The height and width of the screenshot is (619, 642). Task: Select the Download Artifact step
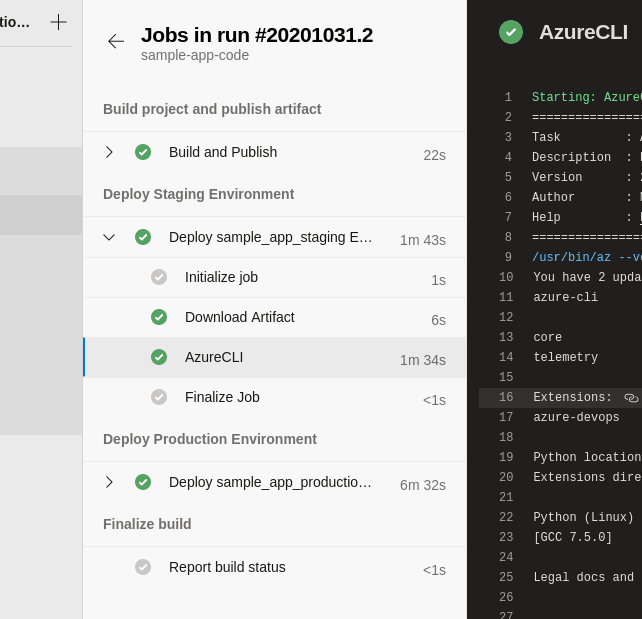coord(275,317)
